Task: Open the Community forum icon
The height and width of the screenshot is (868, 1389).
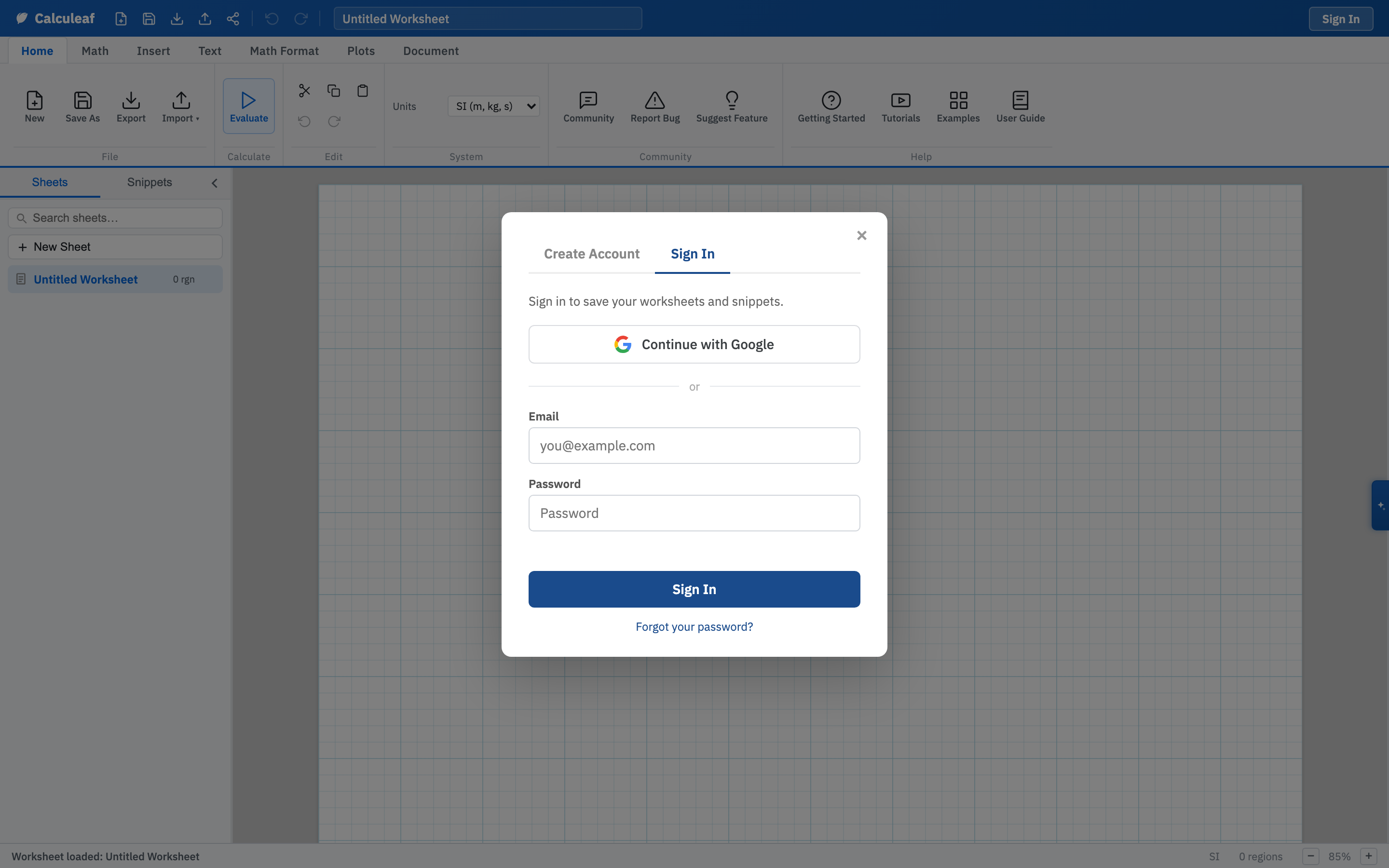Action: (x=588, y=106)
